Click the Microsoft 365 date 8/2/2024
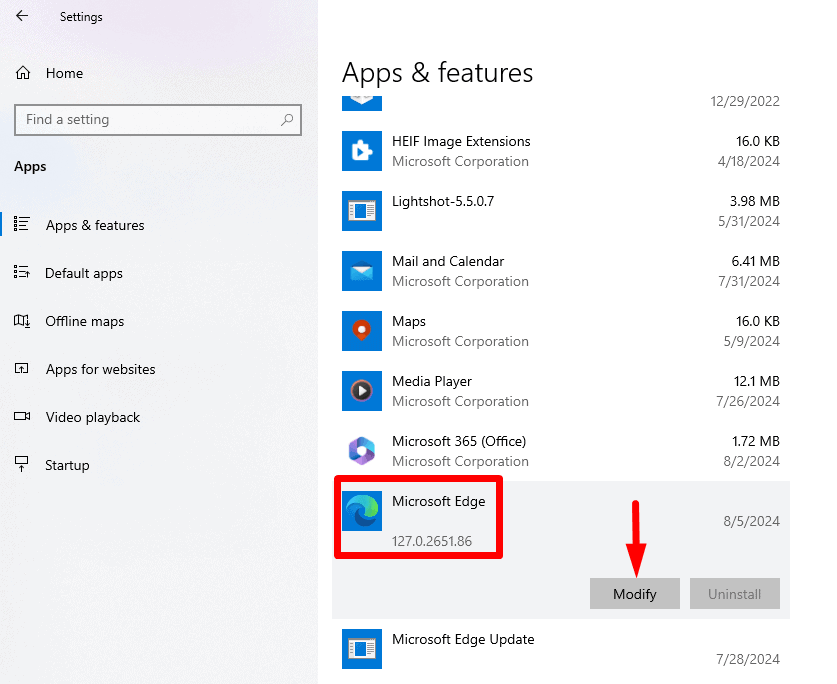Viewport: 837px width, 684px height. [752, 461]
